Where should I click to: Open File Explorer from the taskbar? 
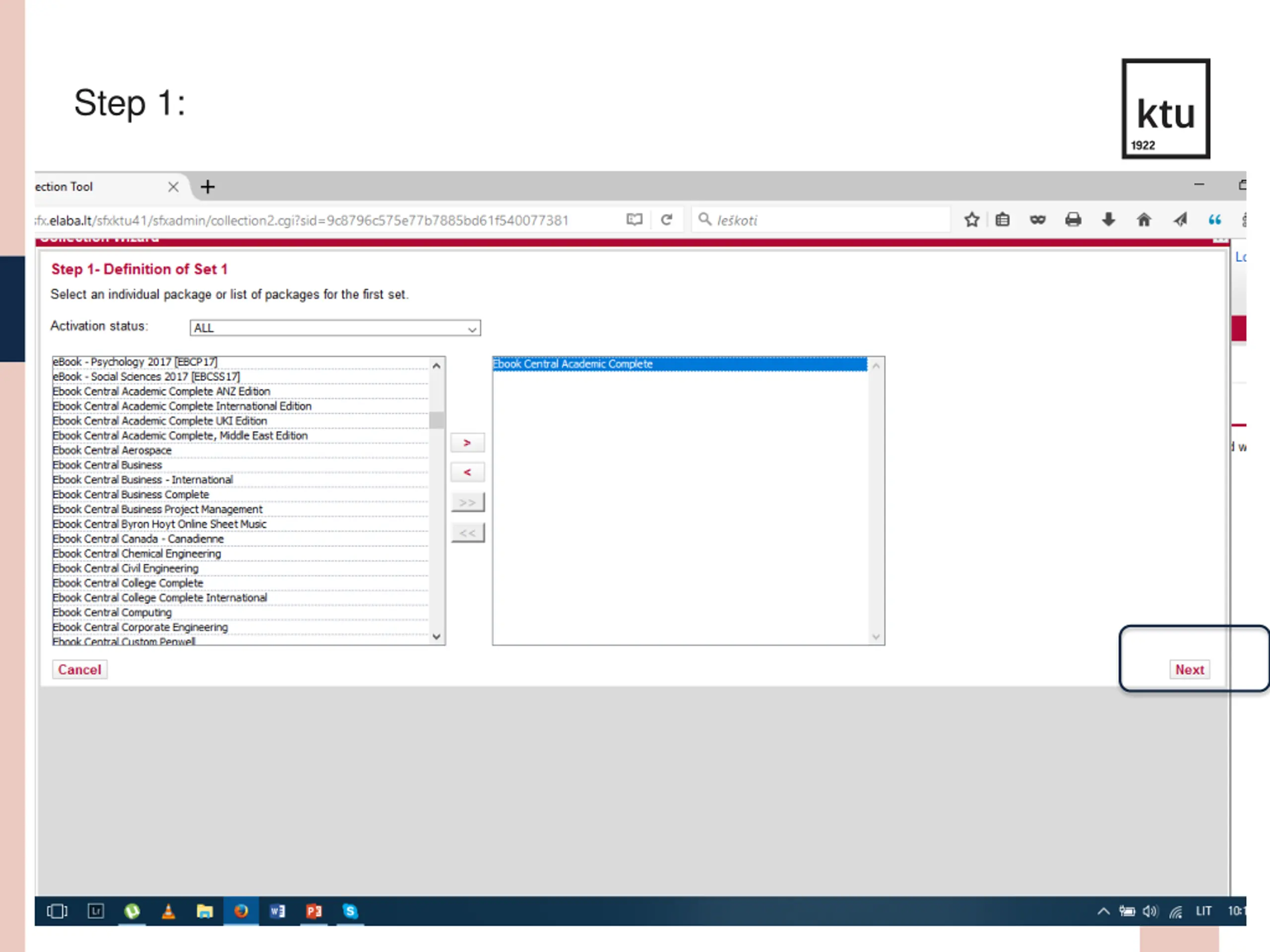click(x=204, y=911)
